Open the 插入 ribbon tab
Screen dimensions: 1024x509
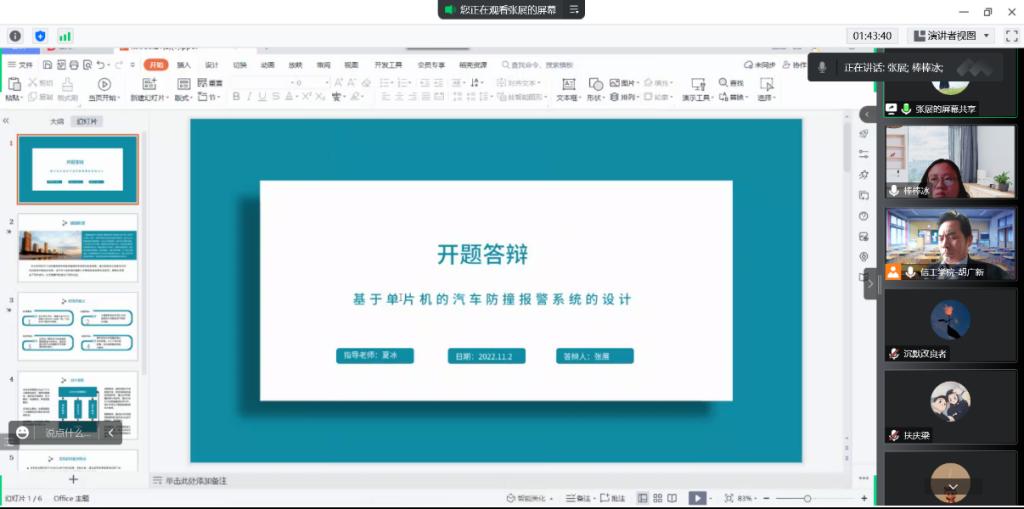coord(184,65)
